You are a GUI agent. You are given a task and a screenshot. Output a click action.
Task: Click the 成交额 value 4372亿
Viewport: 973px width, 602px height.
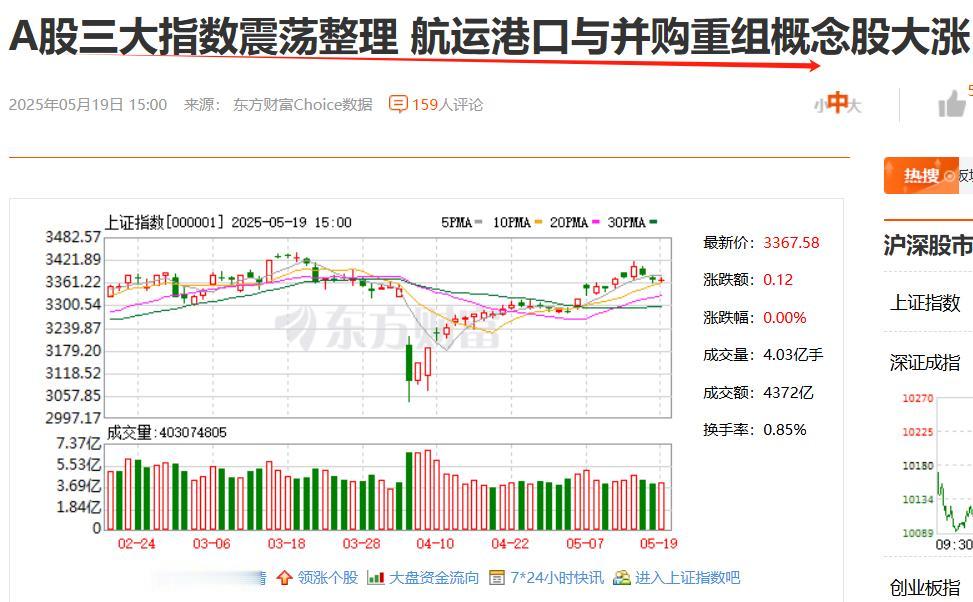pos(788,393)
